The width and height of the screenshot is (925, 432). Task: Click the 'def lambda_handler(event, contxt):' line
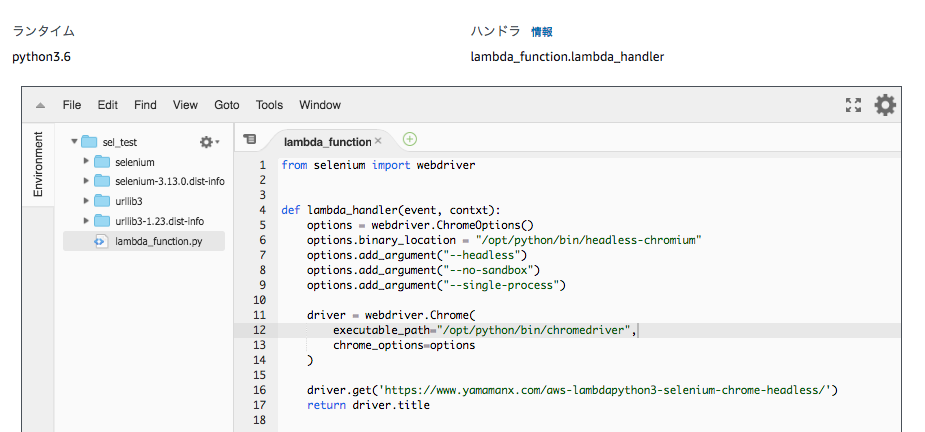391,210
